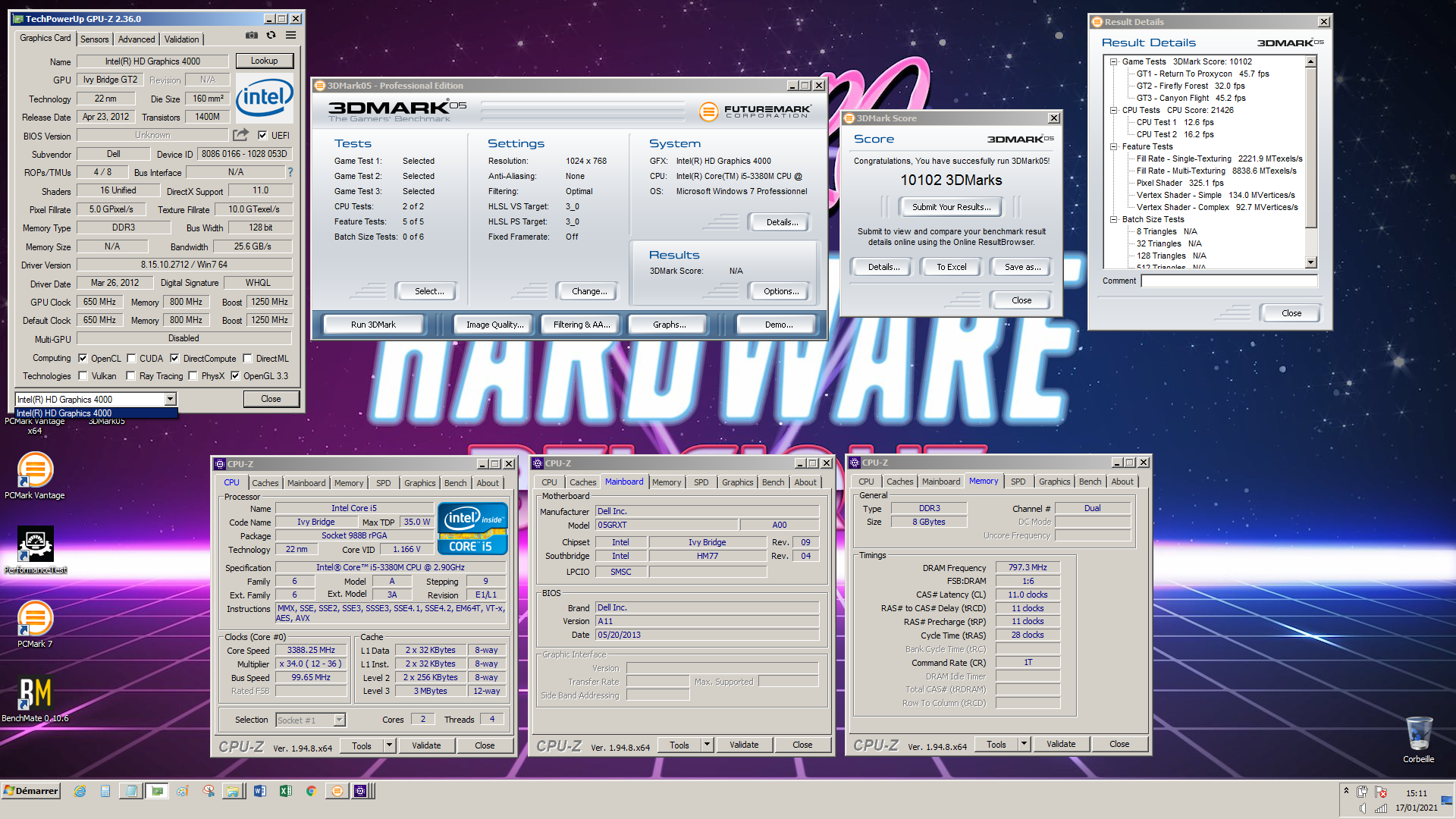
Task: Open Caches tab in CPU-Z CPU window
Action: coord(265,483)
